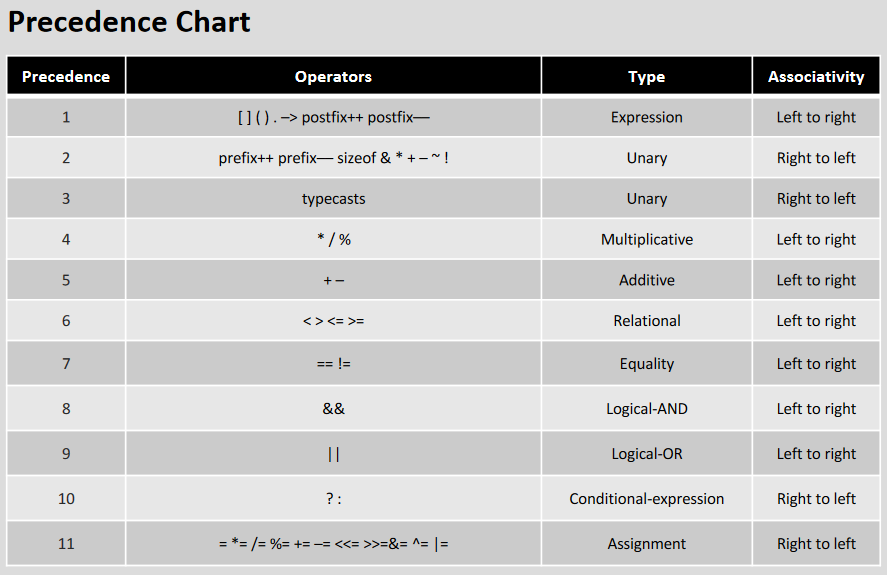Screen dimensions: 887x575
Task: Click the && operator cell
Action: click(333, 409)
